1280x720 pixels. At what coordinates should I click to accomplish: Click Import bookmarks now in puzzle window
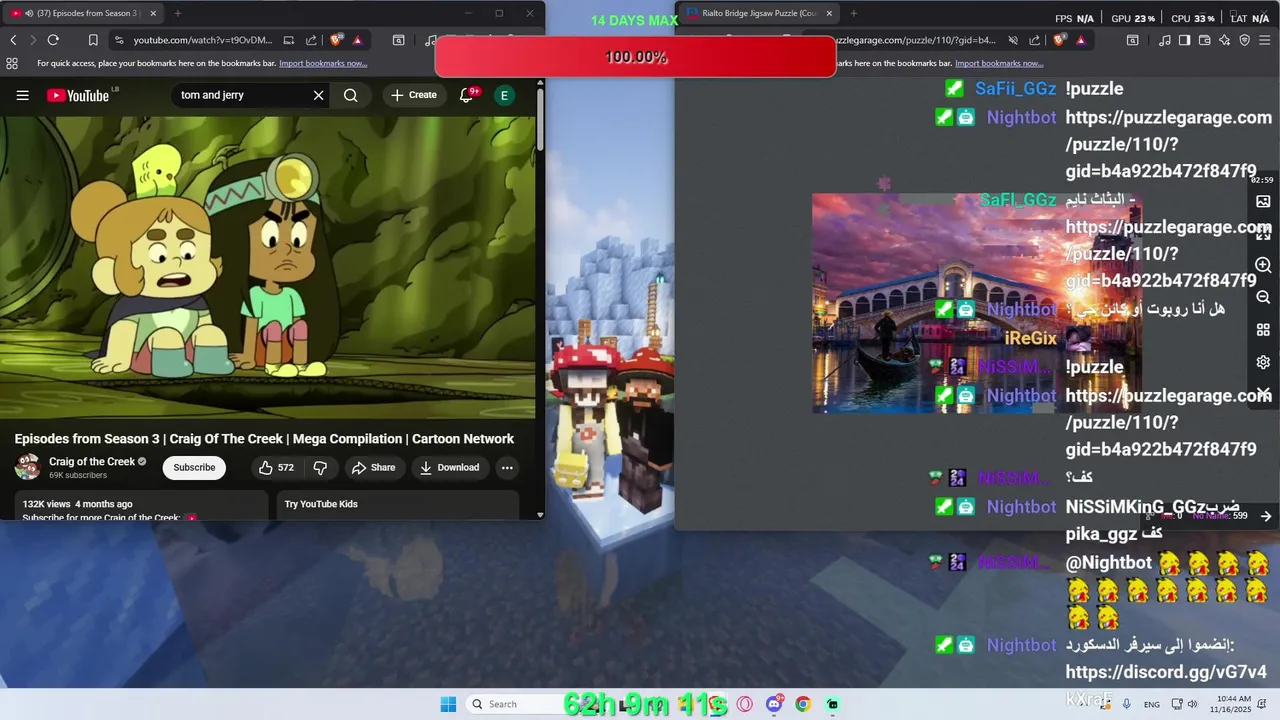[x=999, y=63]
